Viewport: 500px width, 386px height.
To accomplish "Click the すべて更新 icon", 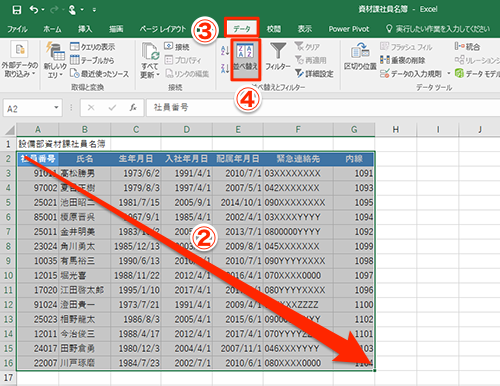I will pos(150,52).
